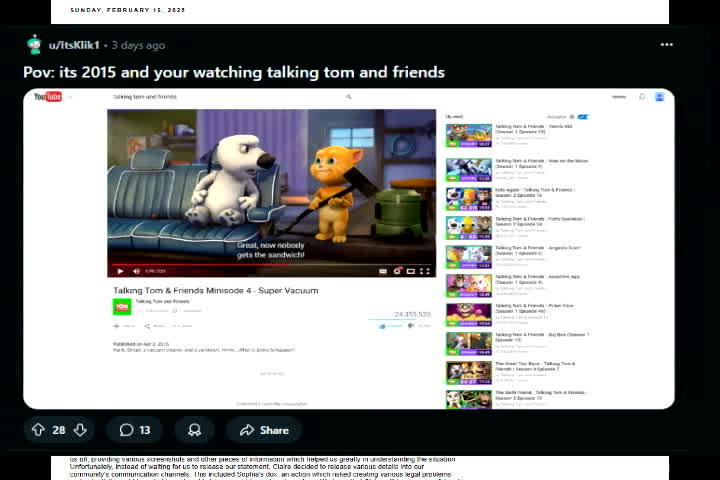This screenshot has width=720, height=480.
Task: Upvote the post by u/ItsKlik1
Action: [38, 430]
